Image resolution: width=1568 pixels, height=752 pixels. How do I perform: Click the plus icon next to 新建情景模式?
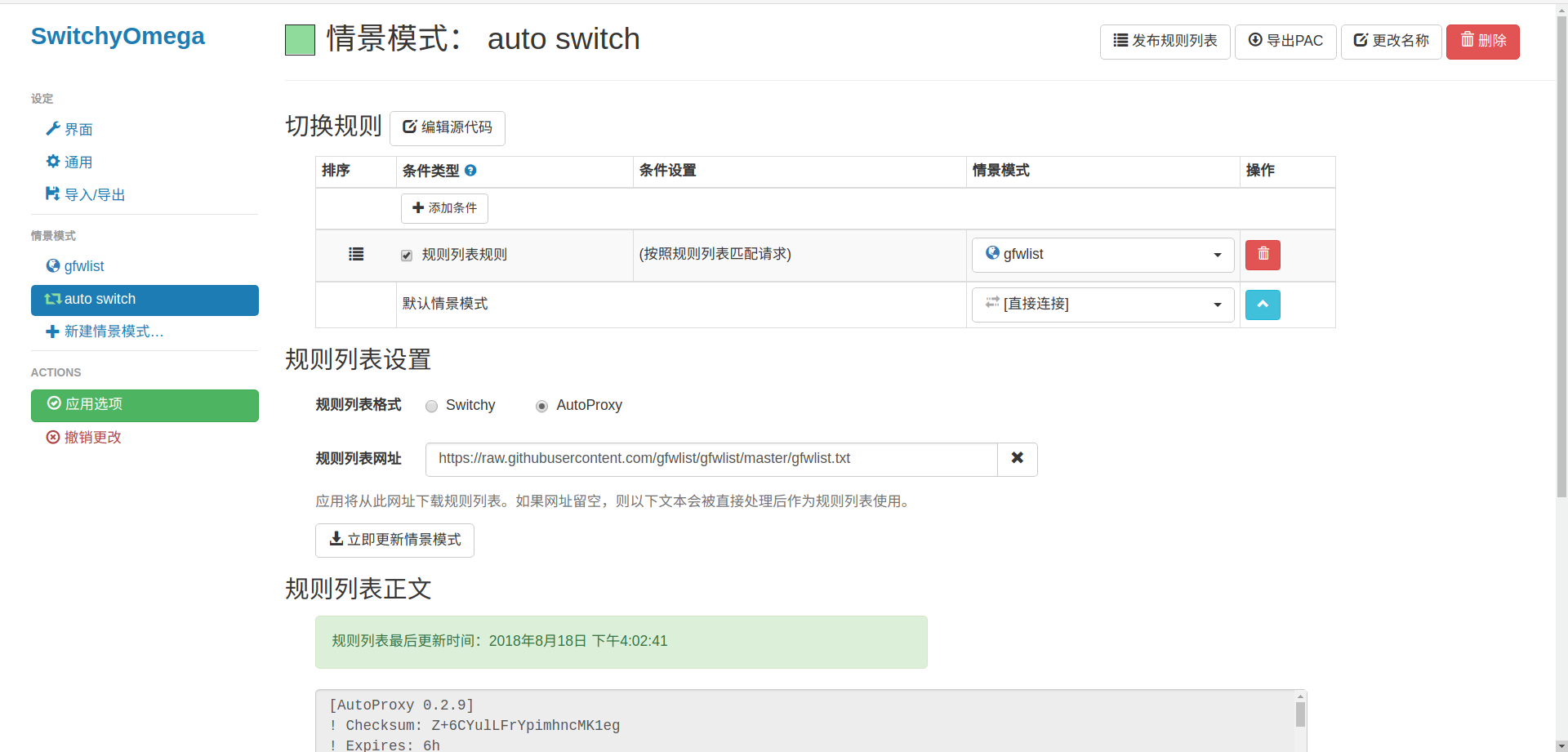tap(53, 331)
